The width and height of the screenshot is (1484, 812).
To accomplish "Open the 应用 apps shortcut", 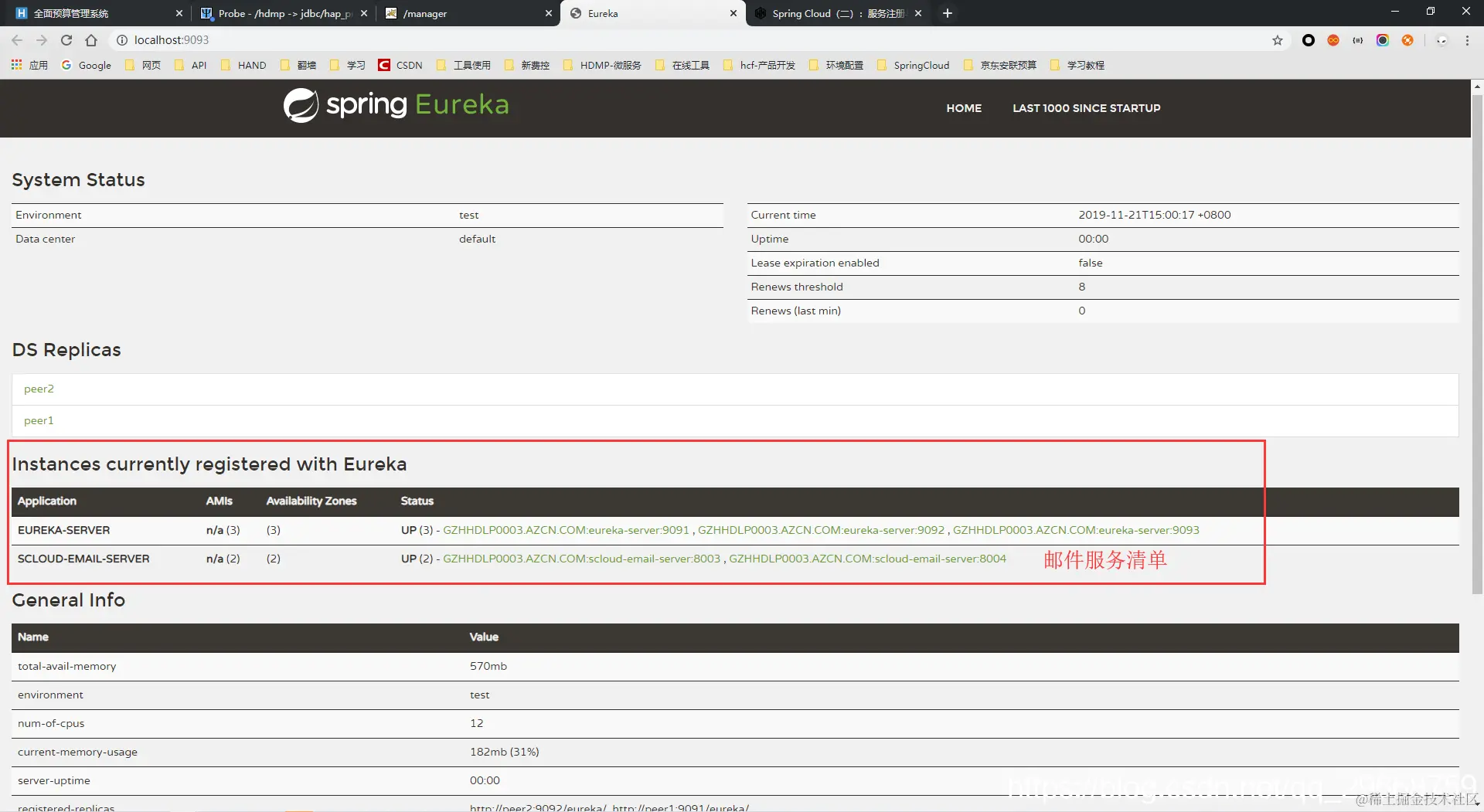I will [29, 65].
